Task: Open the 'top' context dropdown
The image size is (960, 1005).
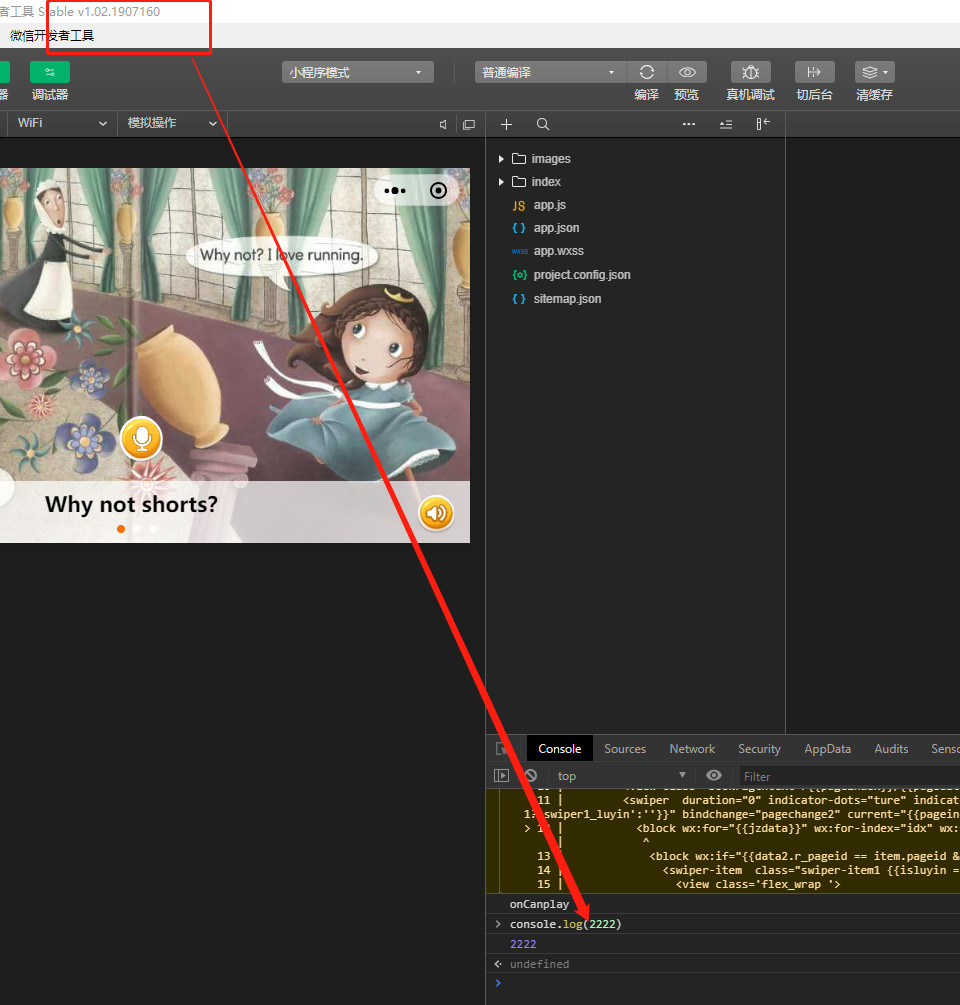Action: tap(620, 776)
